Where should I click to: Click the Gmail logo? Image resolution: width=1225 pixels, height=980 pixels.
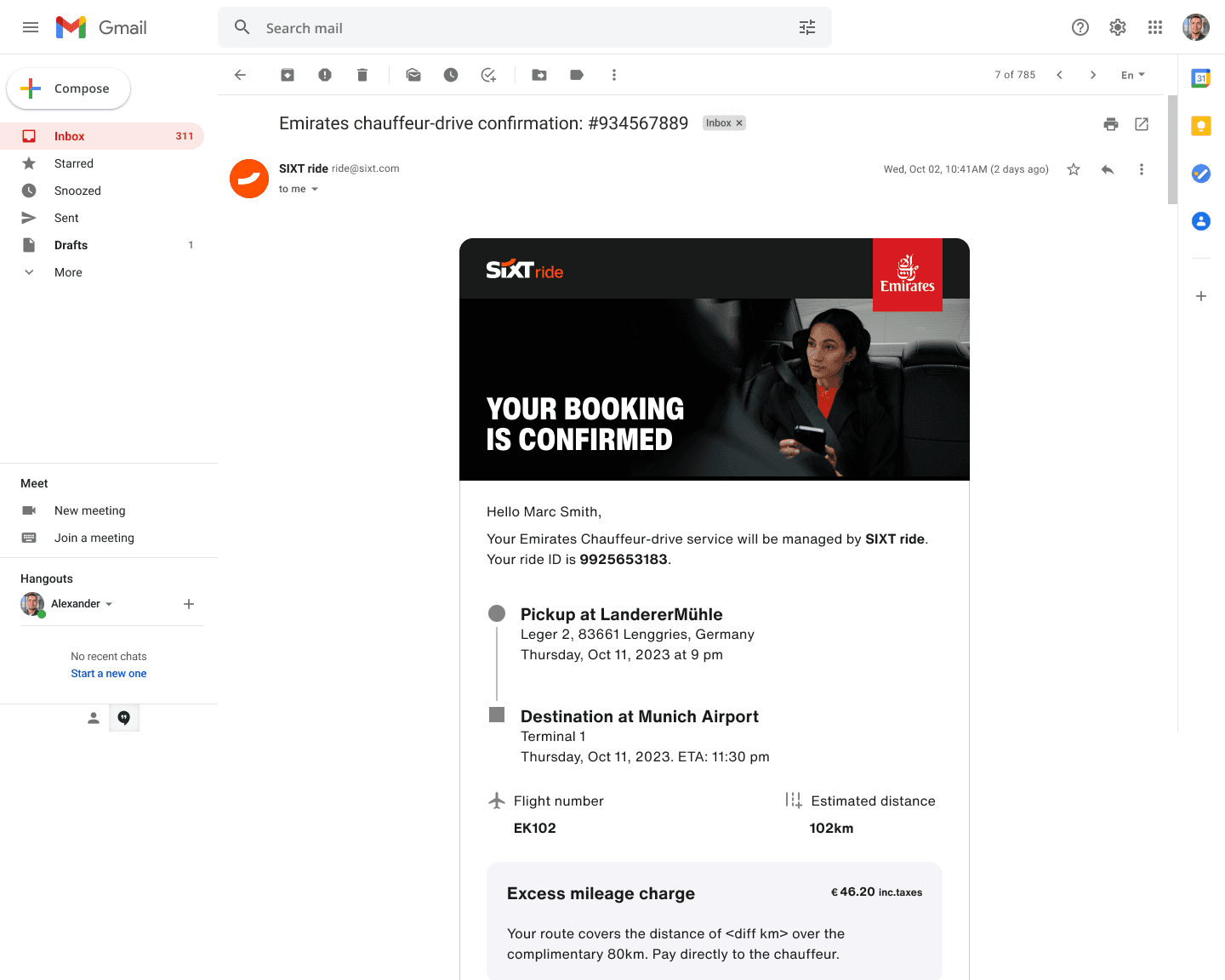[101, 27]
